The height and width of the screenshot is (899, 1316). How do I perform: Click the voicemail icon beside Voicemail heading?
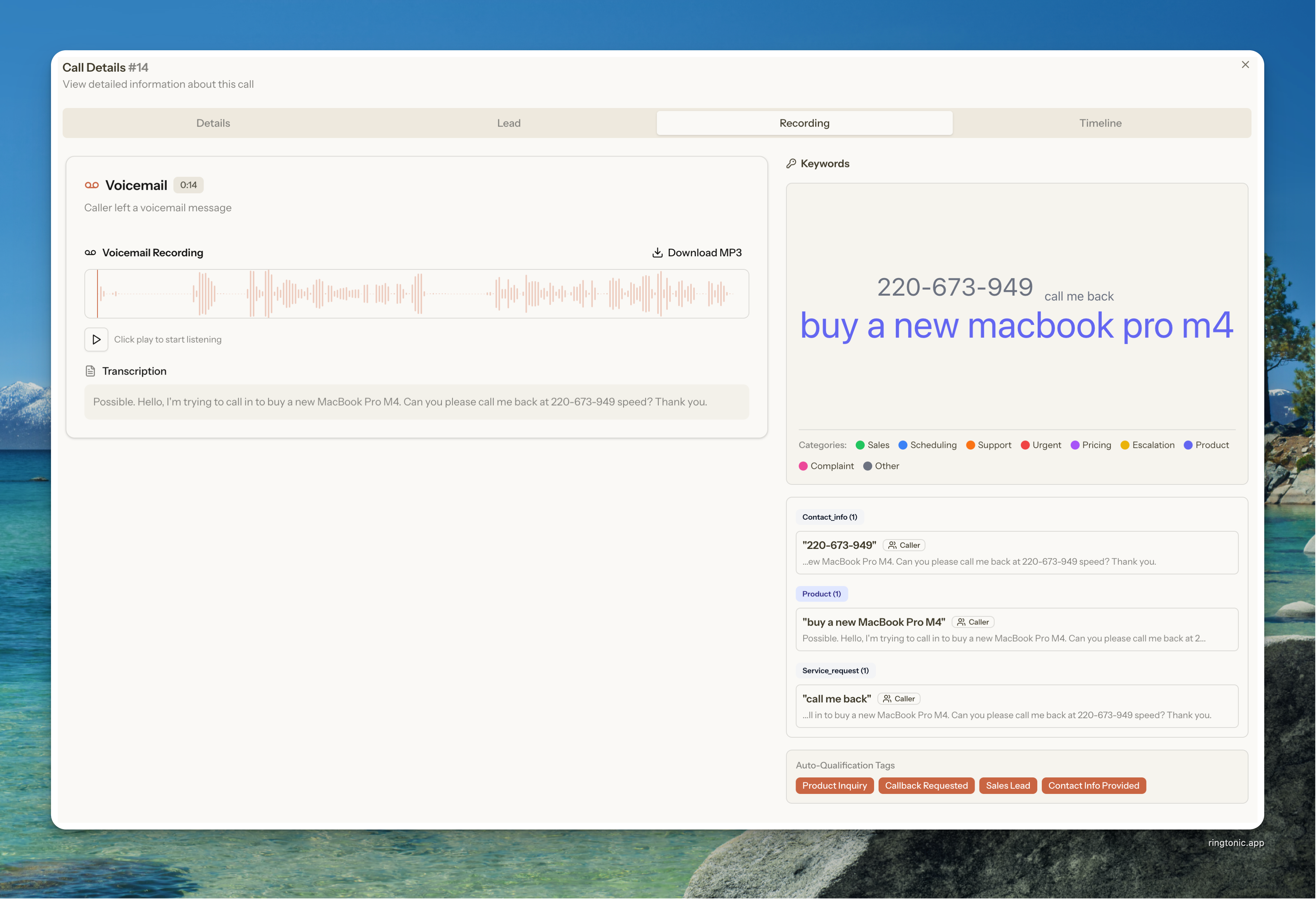(x=92, y=185)
